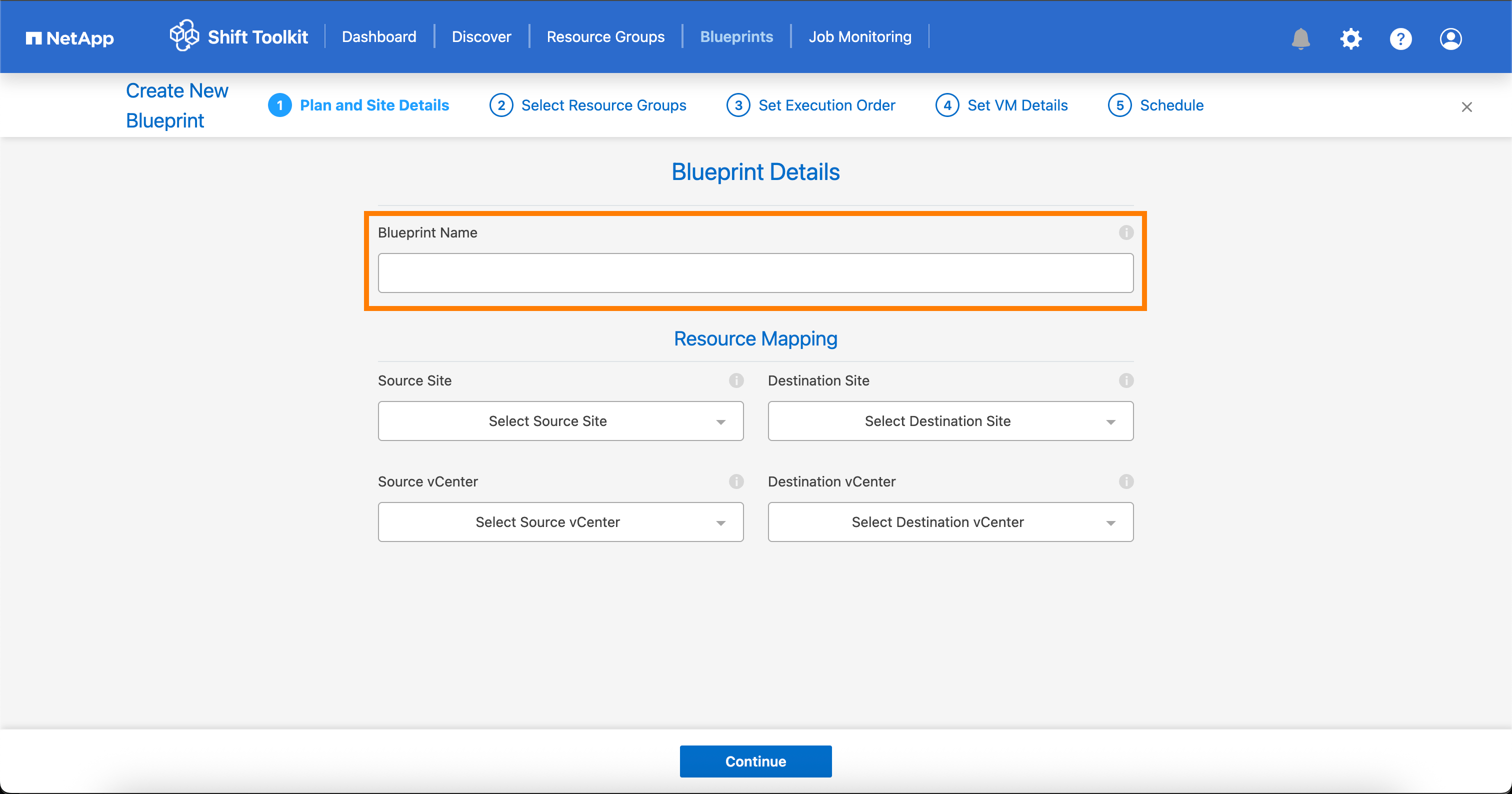The width and height of the screenshot is (1512, 794).
Task: Select the Blueprints tab
Action: click(736, 37)
